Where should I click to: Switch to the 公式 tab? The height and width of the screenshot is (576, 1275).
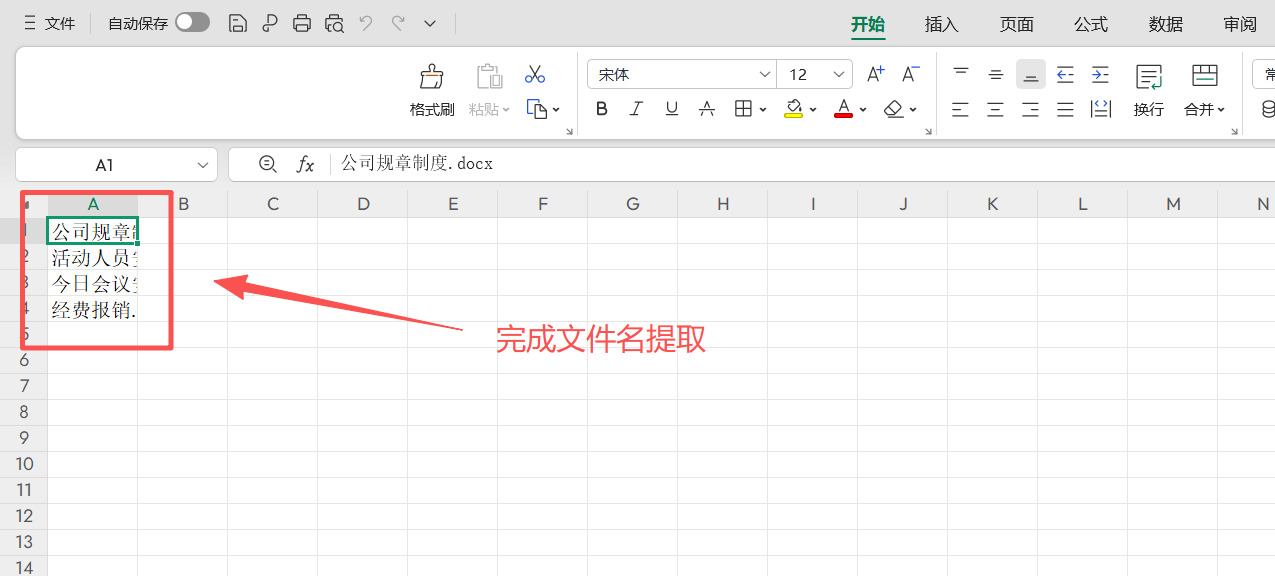1091,24
